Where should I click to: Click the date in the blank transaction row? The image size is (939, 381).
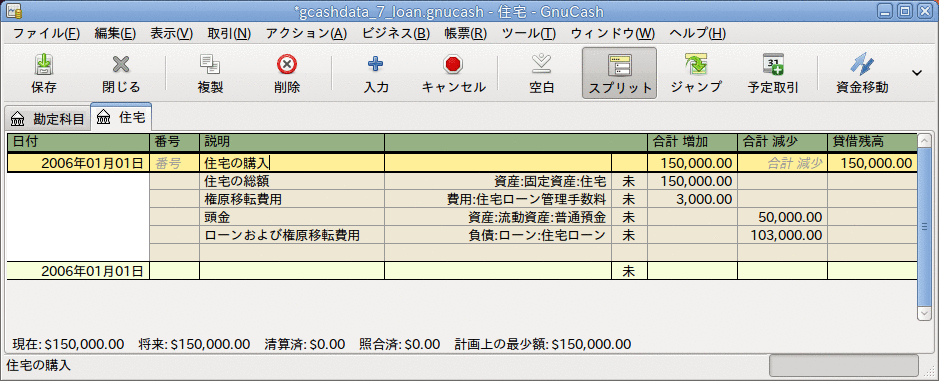point(78,271)
